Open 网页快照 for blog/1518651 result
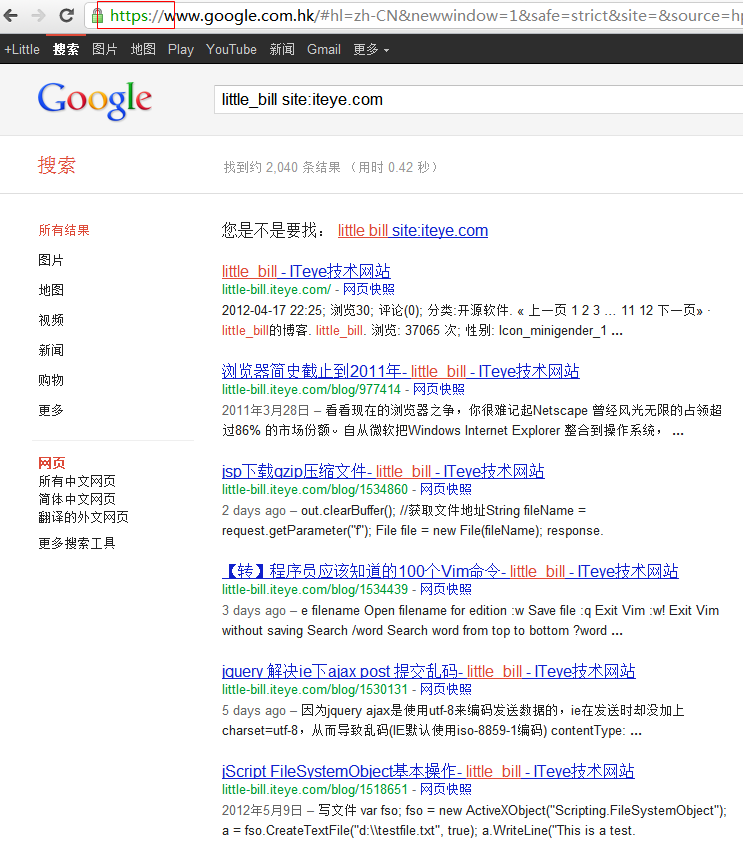The image size is (743, 849). [x=446, y=789]
